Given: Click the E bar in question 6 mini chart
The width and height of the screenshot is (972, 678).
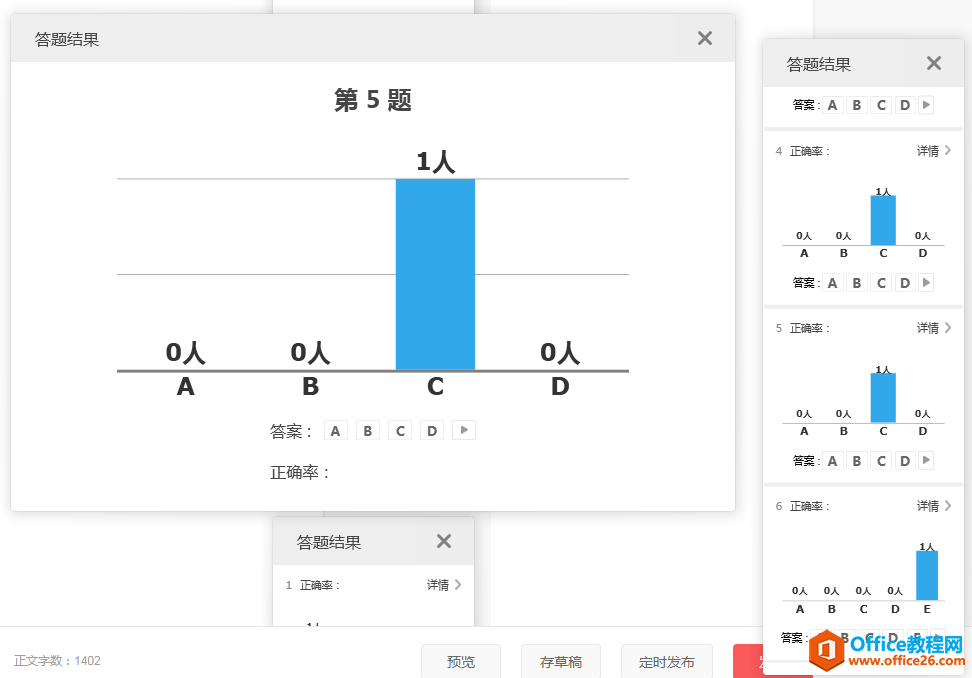Looking at the screenshot, I should click(927, 575).
